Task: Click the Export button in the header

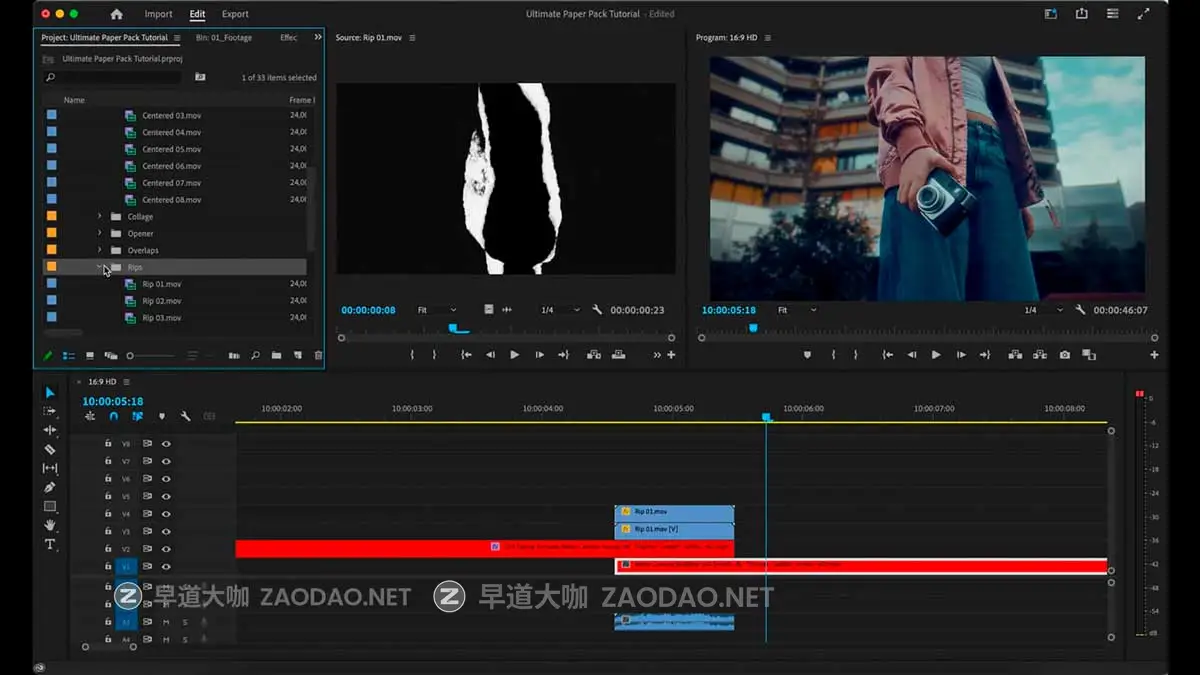Action: [235, 13]
